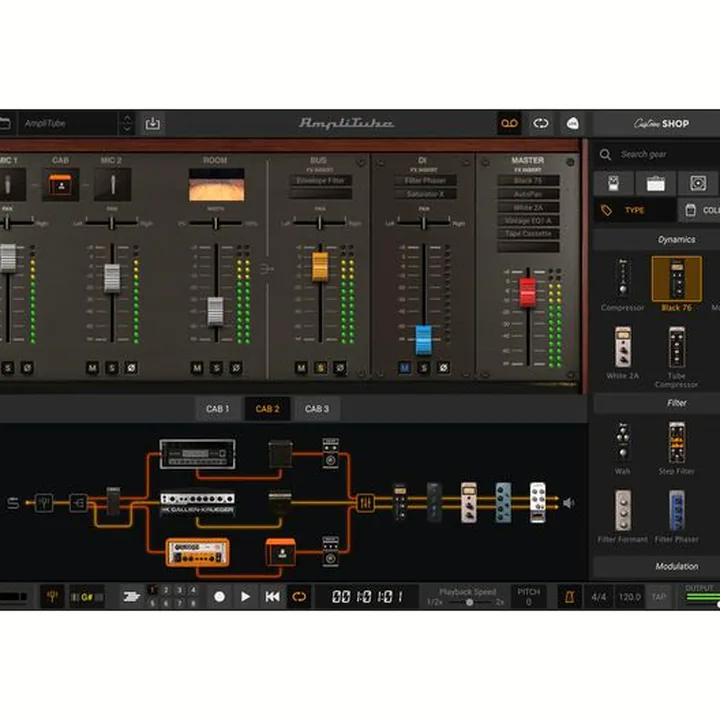Expand the Modulation category
720x720 pixels.
[x=676, y=567]
